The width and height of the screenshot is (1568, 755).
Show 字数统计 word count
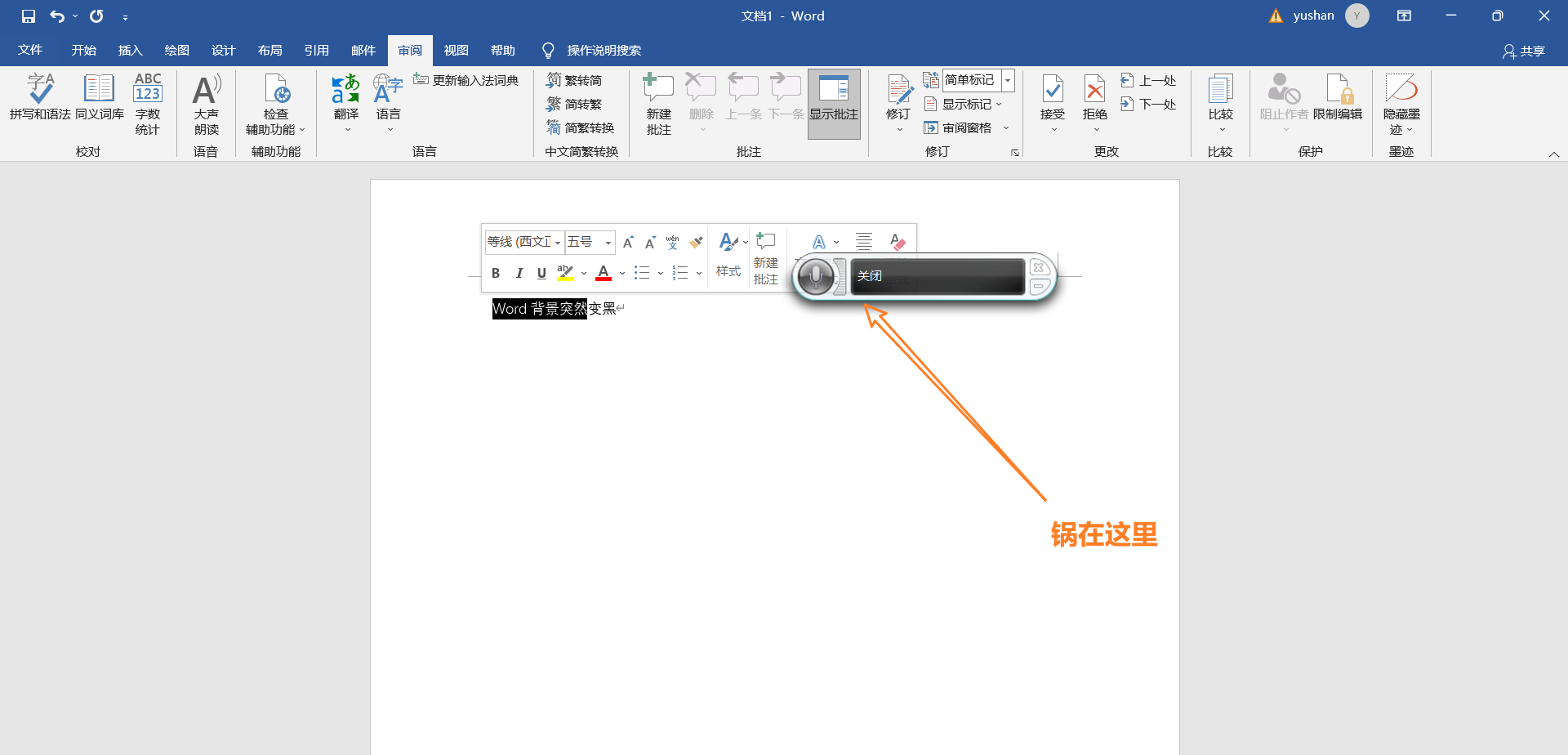pyautogui.click(x=148, y=104)
